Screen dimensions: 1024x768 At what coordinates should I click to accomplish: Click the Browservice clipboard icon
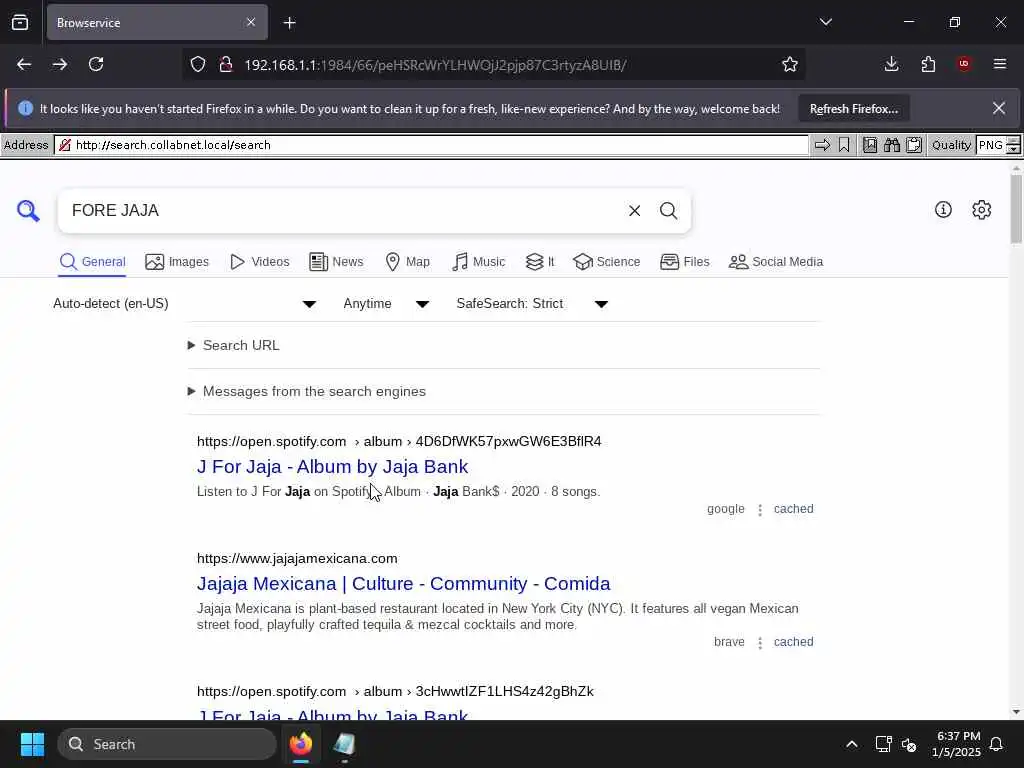pos(914,145)
